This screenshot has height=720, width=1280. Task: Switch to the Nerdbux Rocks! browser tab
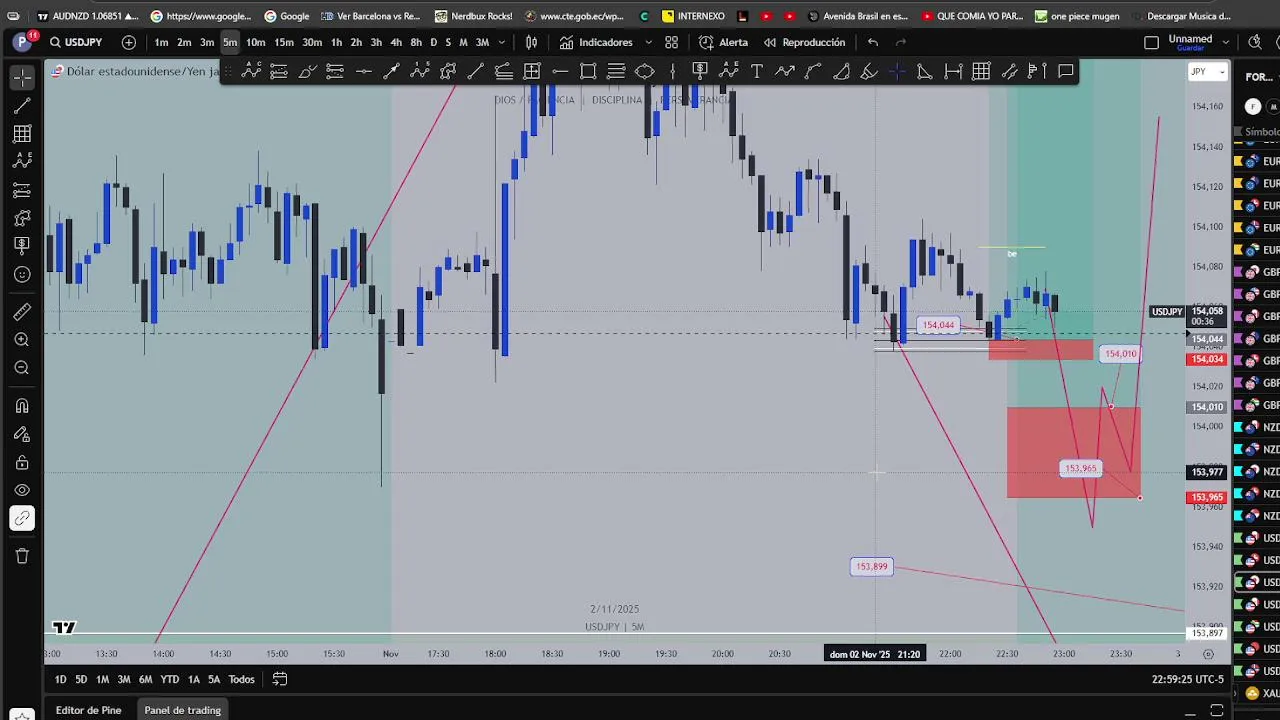tap(473, 16)
